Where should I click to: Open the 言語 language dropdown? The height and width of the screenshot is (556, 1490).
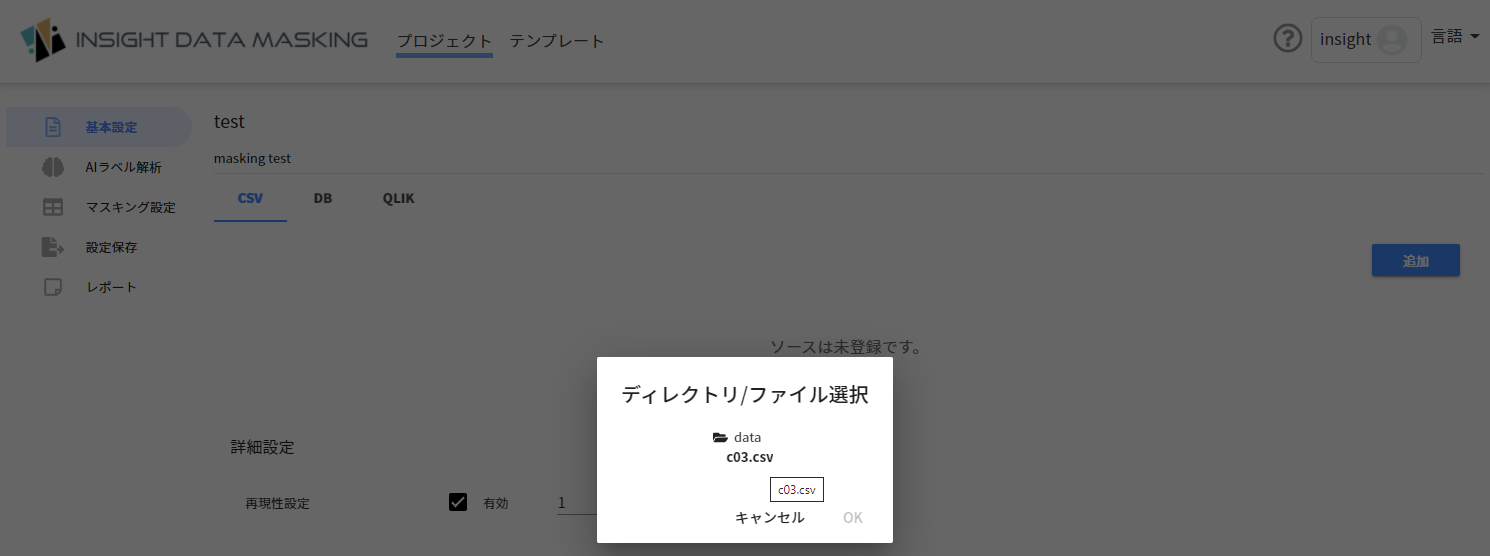pos(1455,37)
